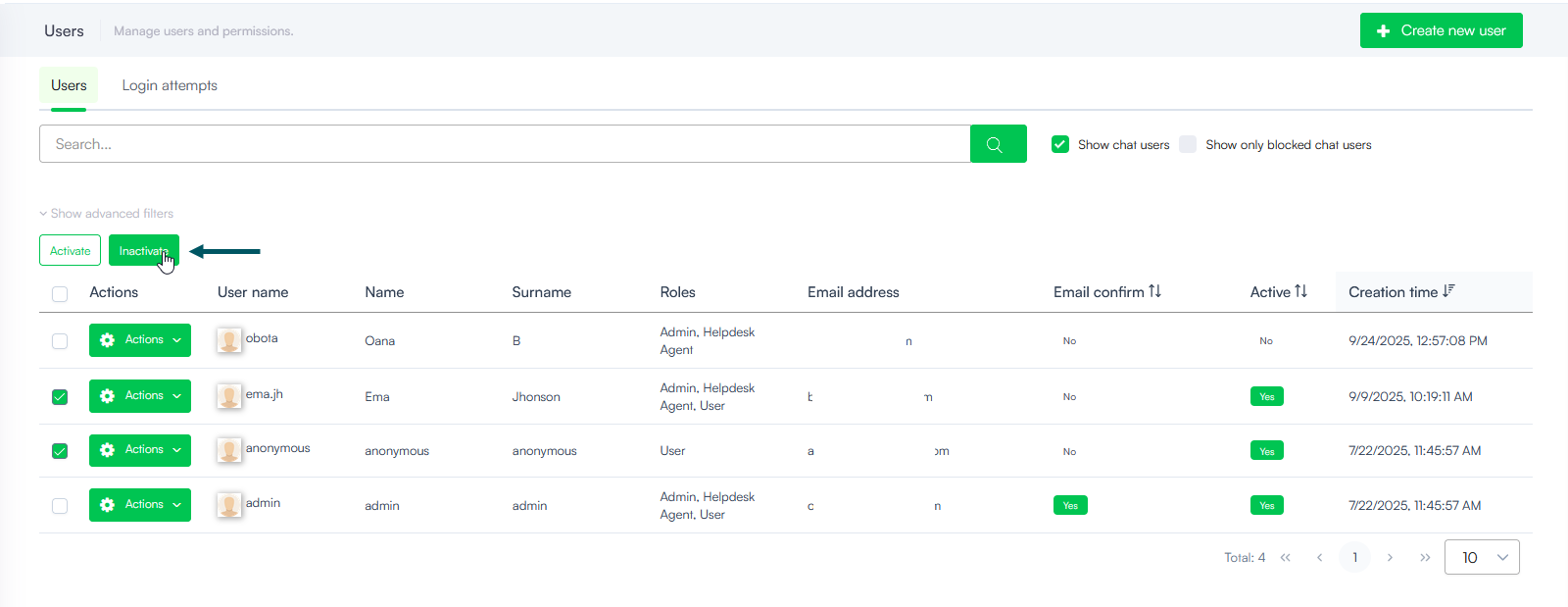The image size is (1568, 607).
Task: Deselect the ema.jh user row checkbox
Action: pyautogui.click(x=60, y=397)
